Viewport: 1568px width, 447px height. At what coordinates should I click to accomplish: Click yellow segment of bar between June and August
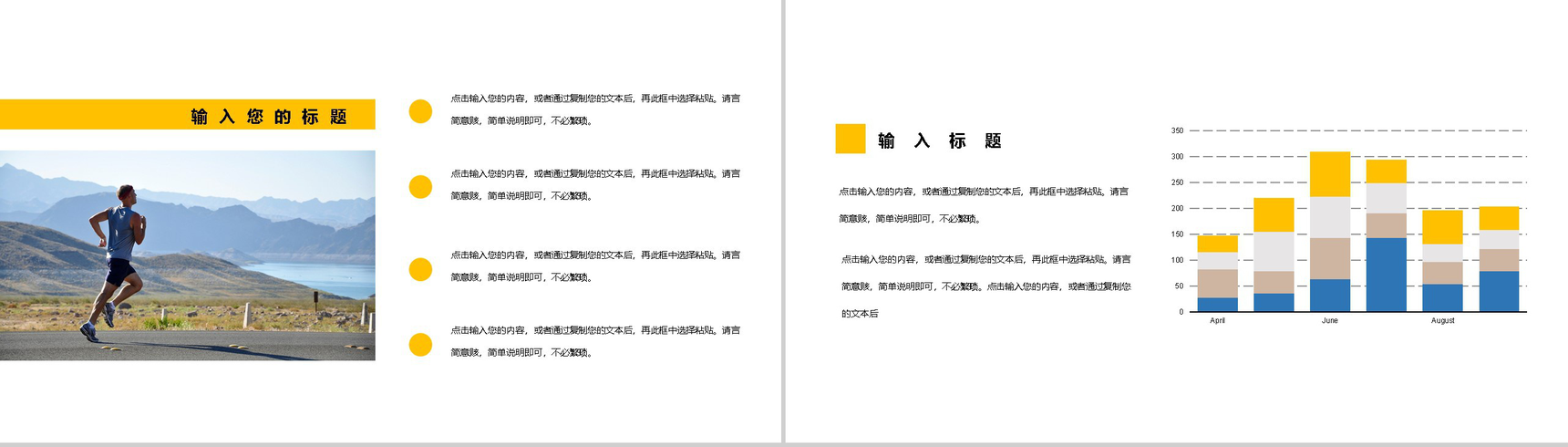point(1386,172)
